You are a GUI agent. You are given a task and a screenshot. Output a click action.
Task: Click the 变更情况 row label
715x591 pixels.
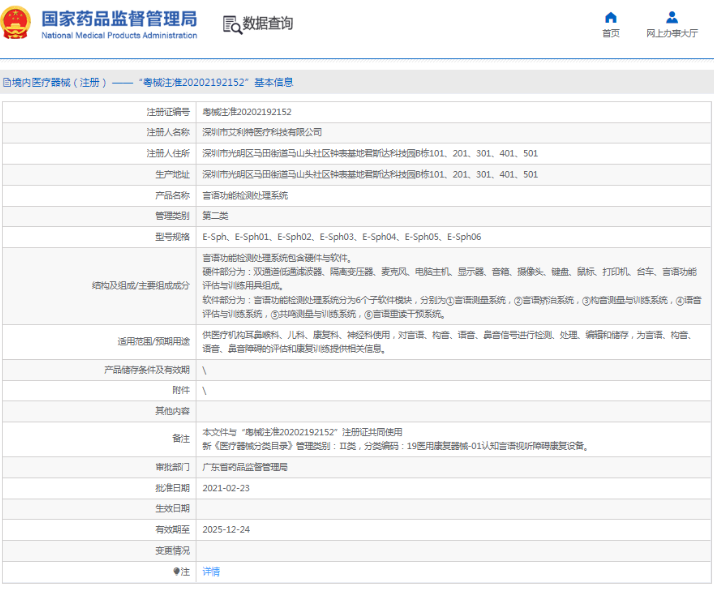pyautogui.click(x=172, y=551)
